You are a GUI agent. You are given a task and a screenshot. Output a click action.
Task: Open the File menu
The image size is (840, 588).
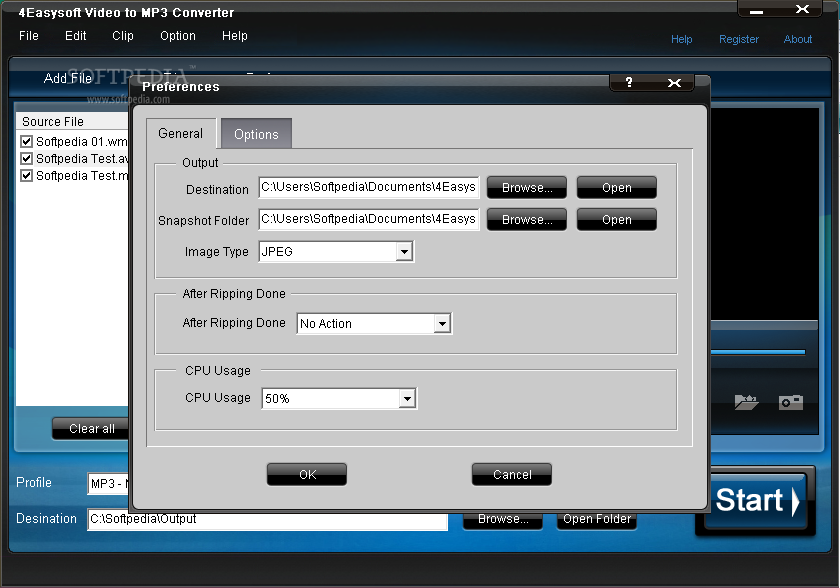[x=29, y=36]
